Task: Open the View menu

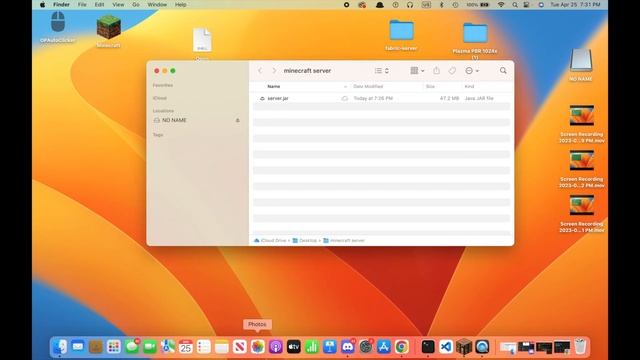Action: (118, 4)
